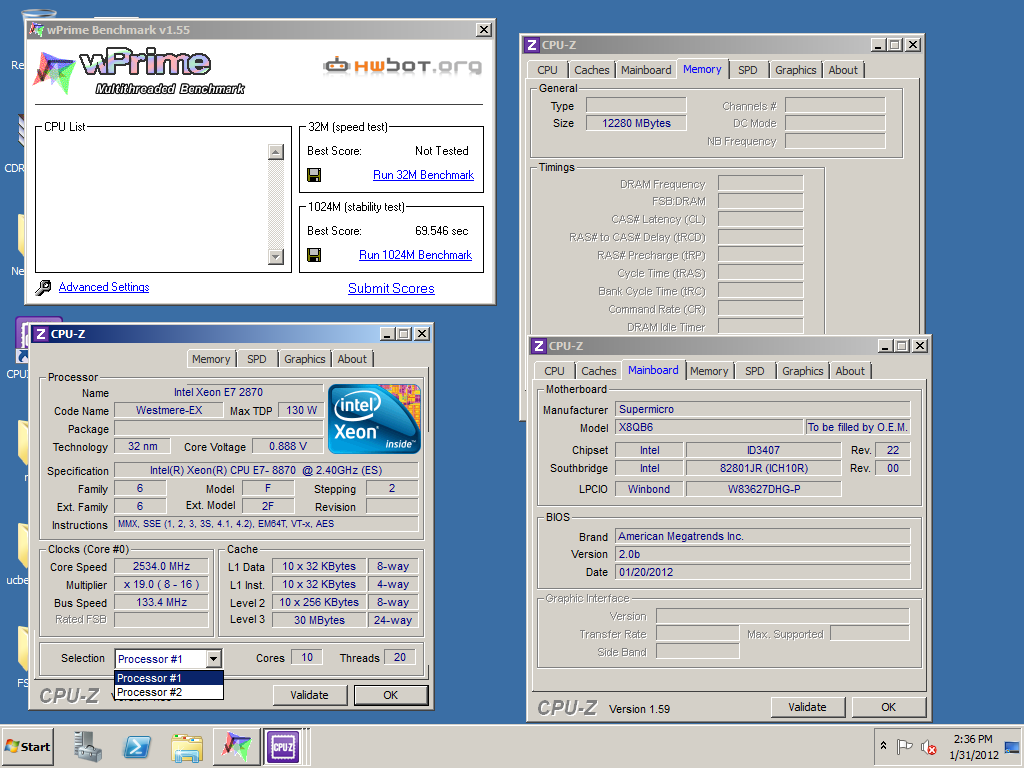Open Graphics tab in Mainboard CPU-Z window

tap(803, 371)
